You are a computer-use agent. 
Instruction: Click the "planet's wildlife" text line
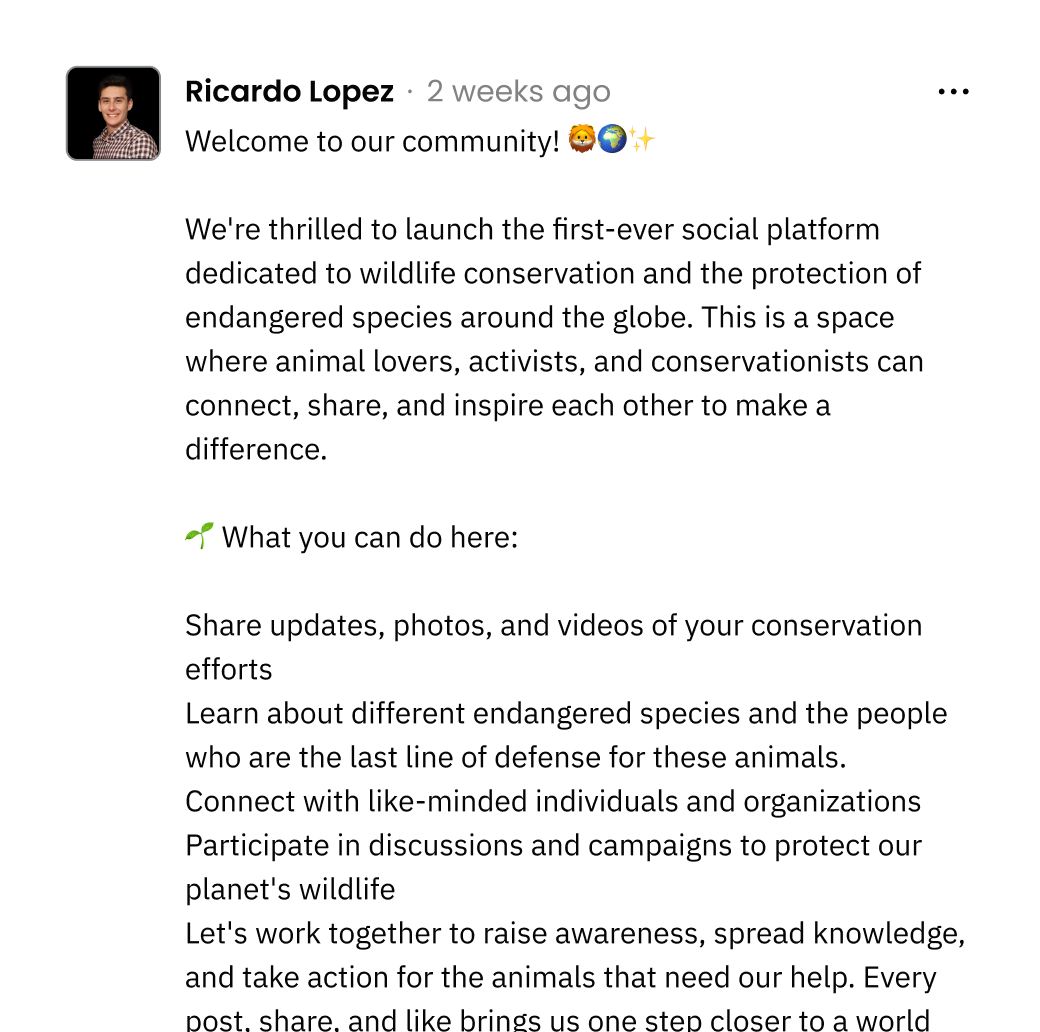290,889
